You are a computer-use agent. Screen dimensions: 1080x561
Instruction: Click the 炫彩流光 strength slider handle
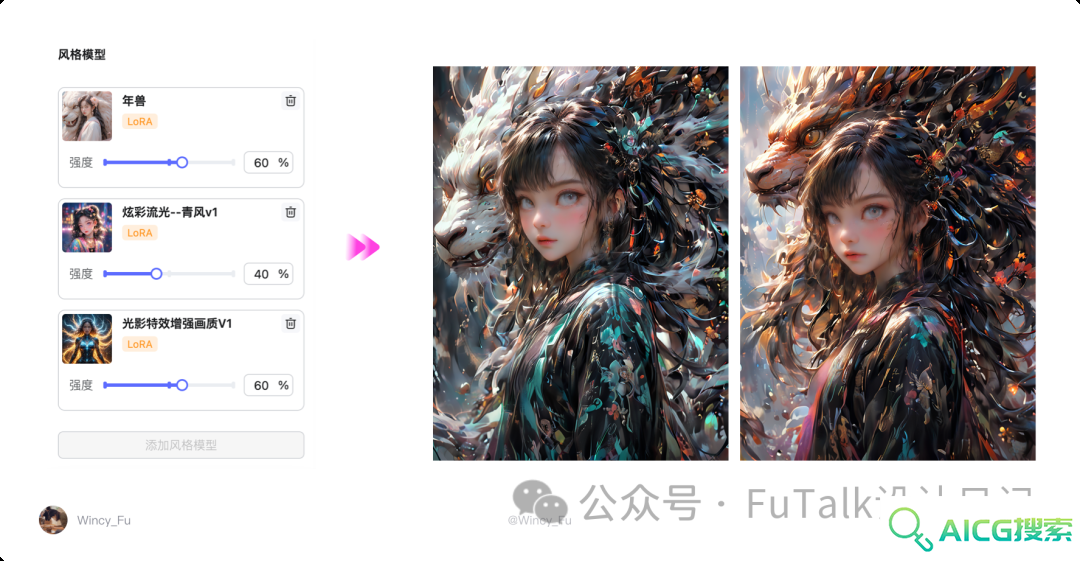coord(156,274)
